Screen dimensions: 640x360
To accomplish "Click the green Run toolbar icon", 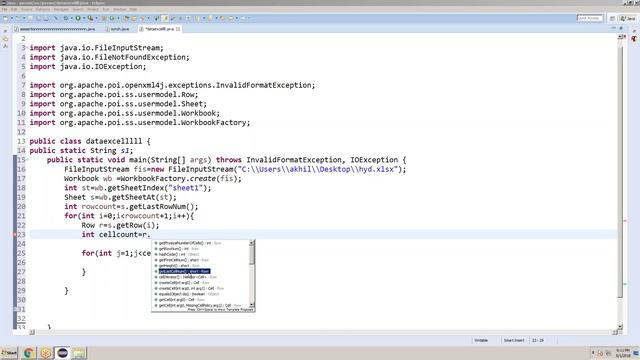I will (78, 18).
